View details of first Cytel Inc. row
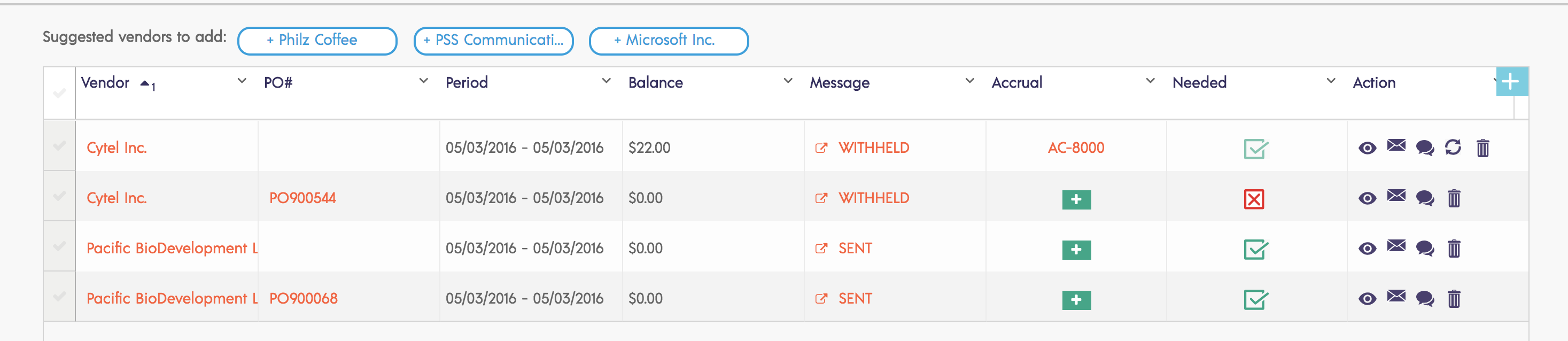Viewport: 1568px width, 341px height. (1367, 148)
